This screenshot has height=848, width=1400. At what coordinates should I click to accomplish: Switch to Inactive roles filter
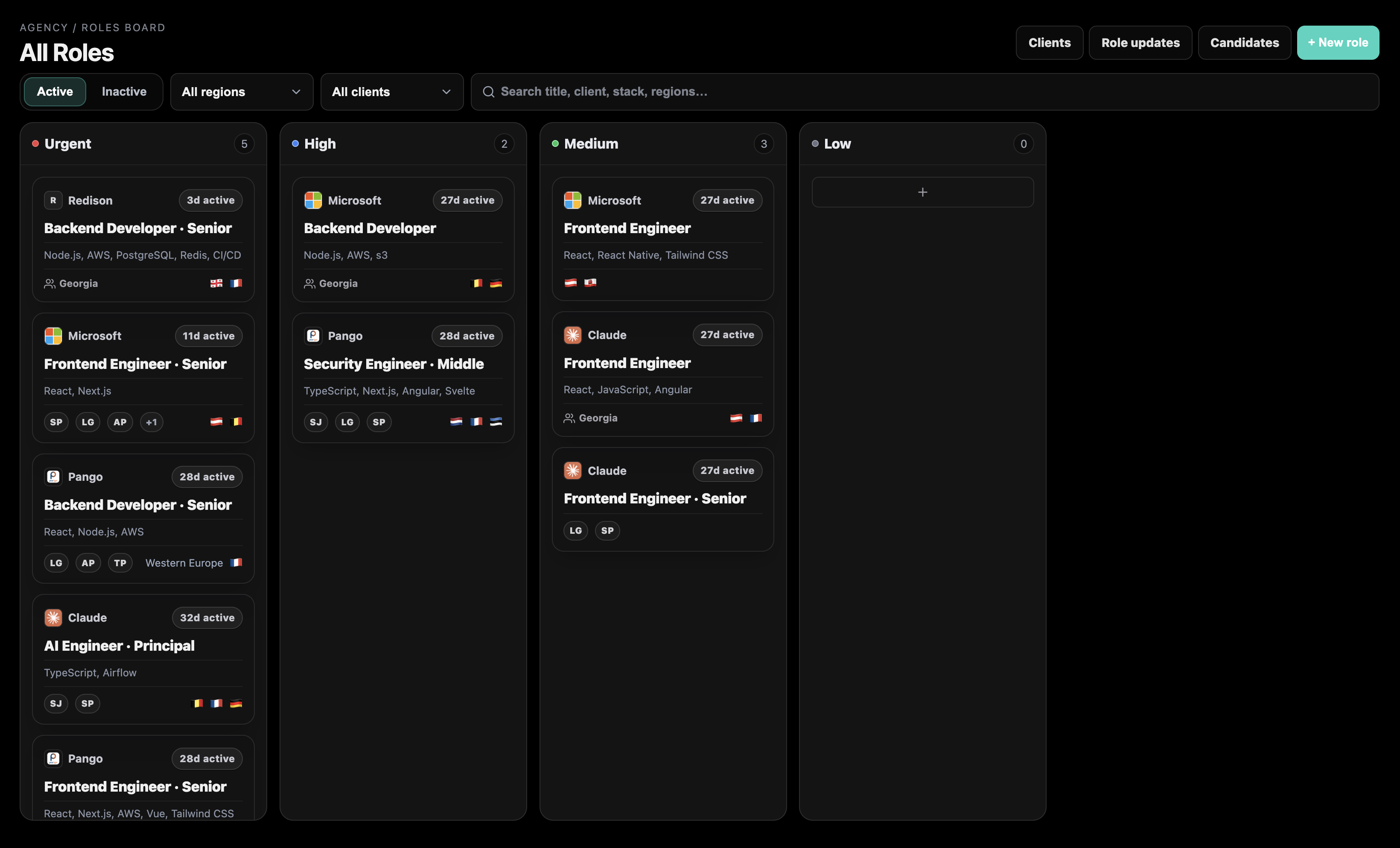[x=124, y=91]
